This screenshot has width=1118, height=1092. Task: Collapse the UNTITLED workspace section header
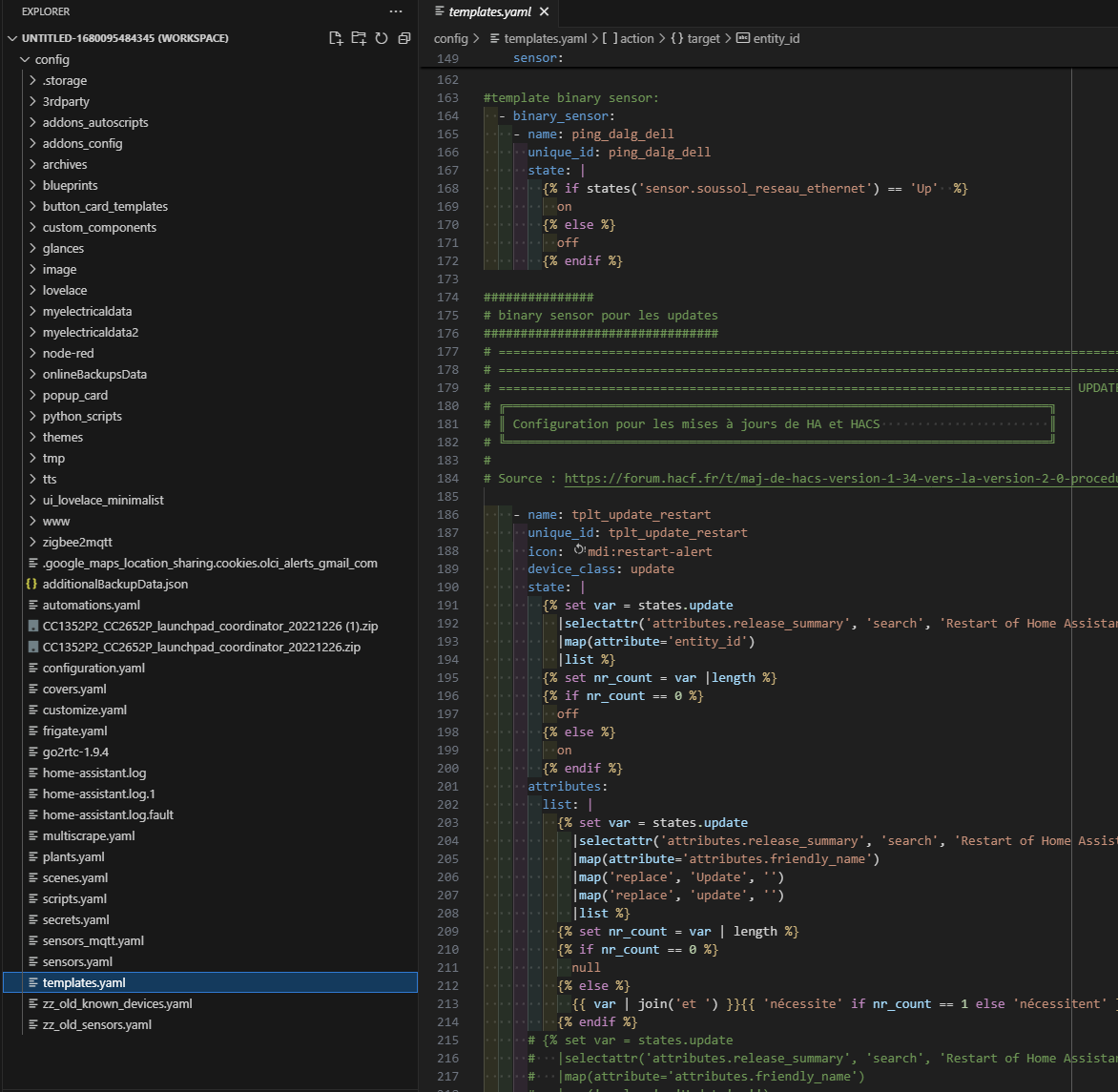(12, 38)
